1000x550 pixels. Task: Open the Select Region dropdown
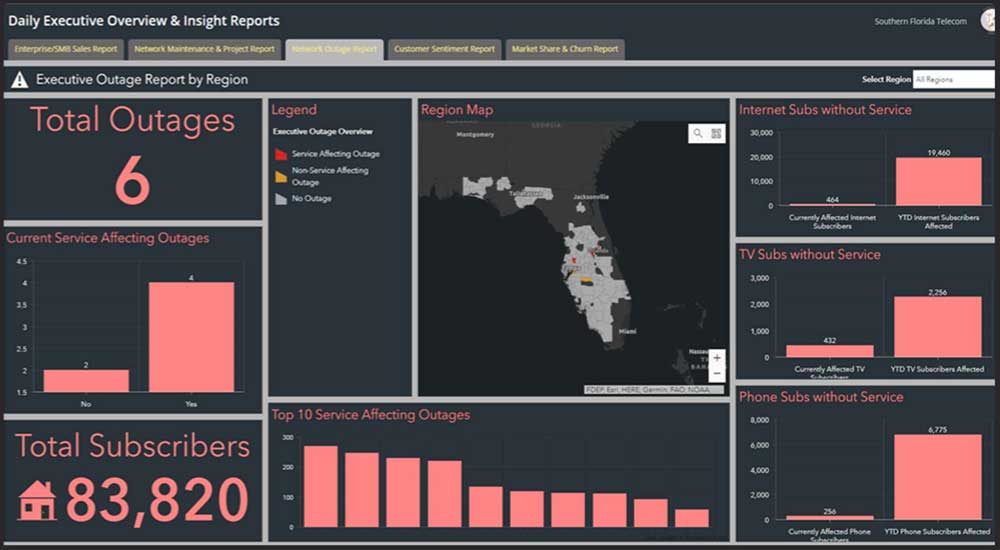point(953,79)
